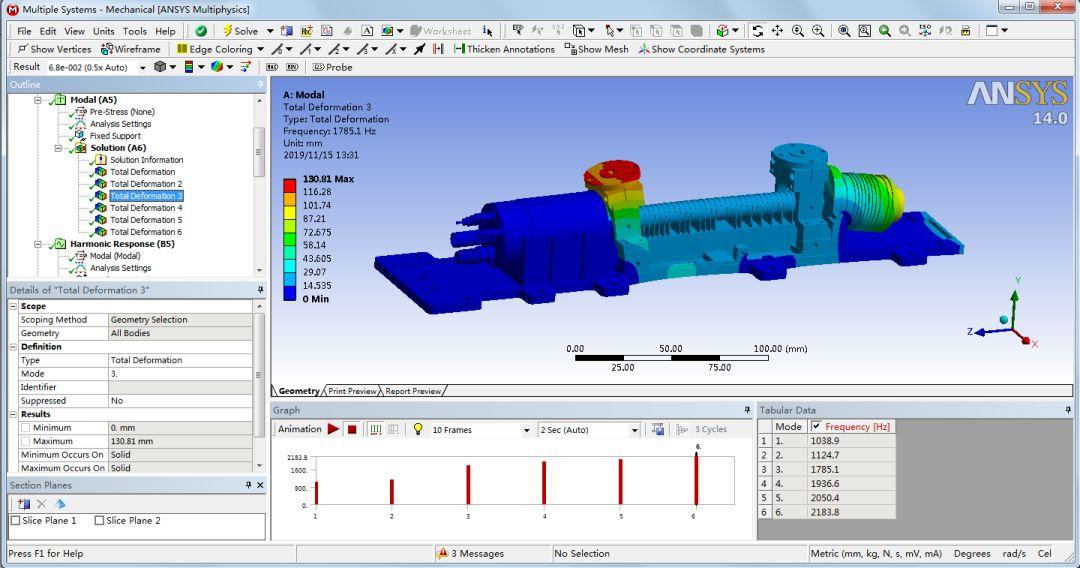This screenshot has width=1080, height=568.
Task: Open the Edit menu
Action: (48, 31)
